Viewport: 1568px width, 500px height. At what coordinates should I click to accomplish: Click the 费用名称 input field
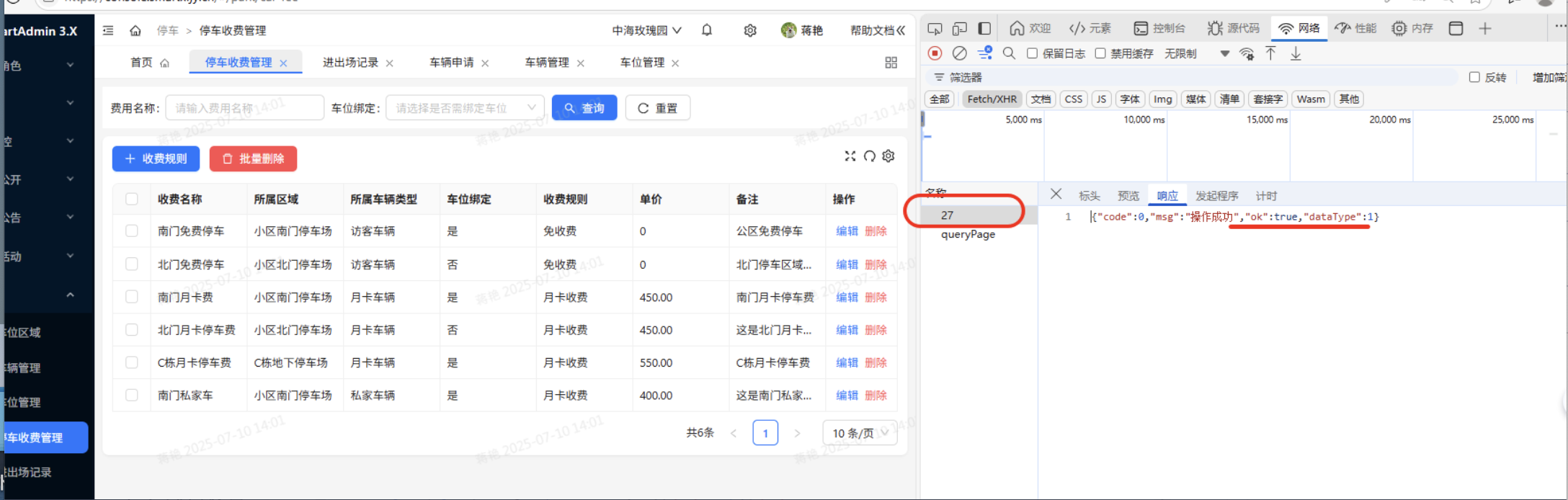[244, 108]
